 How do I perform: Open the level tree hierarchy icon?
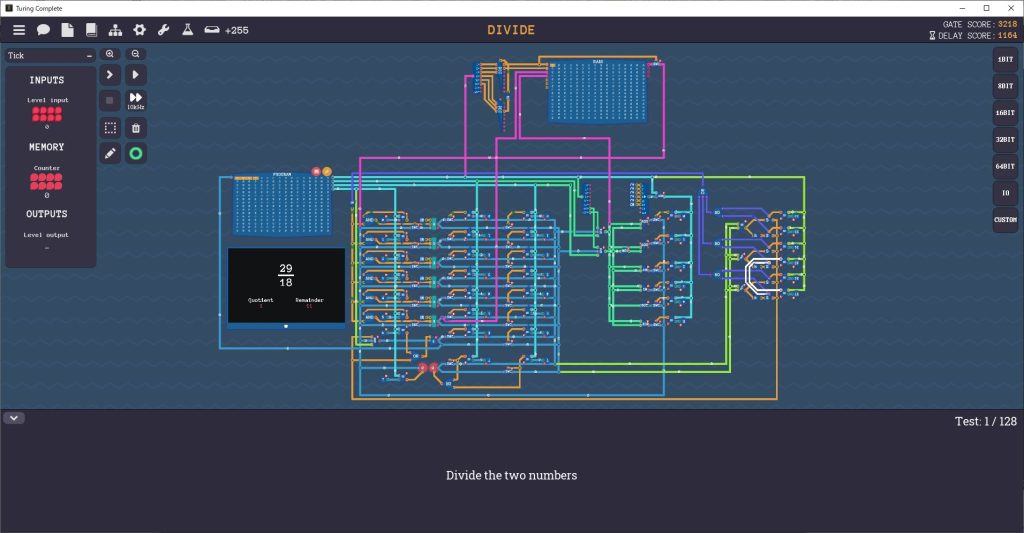[115, 30]
